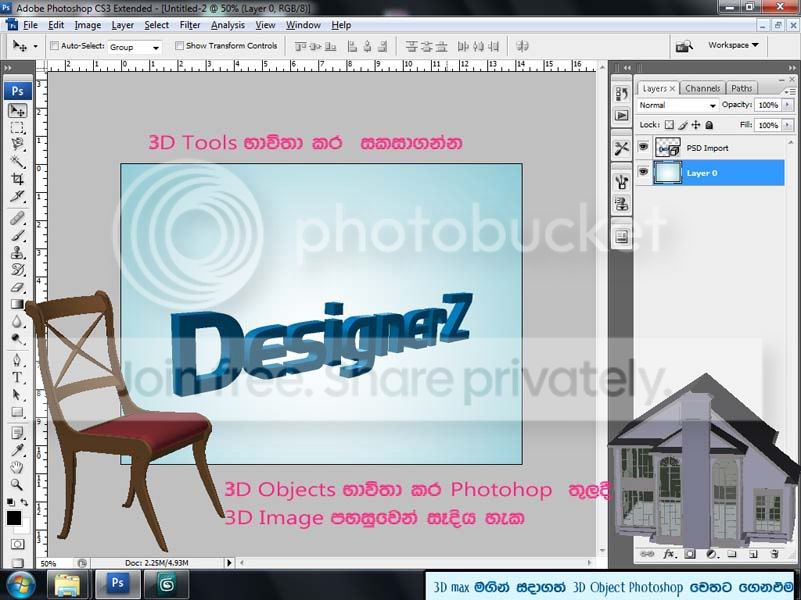
Task: Select the Lasso tool
Action: pos(17,145)
